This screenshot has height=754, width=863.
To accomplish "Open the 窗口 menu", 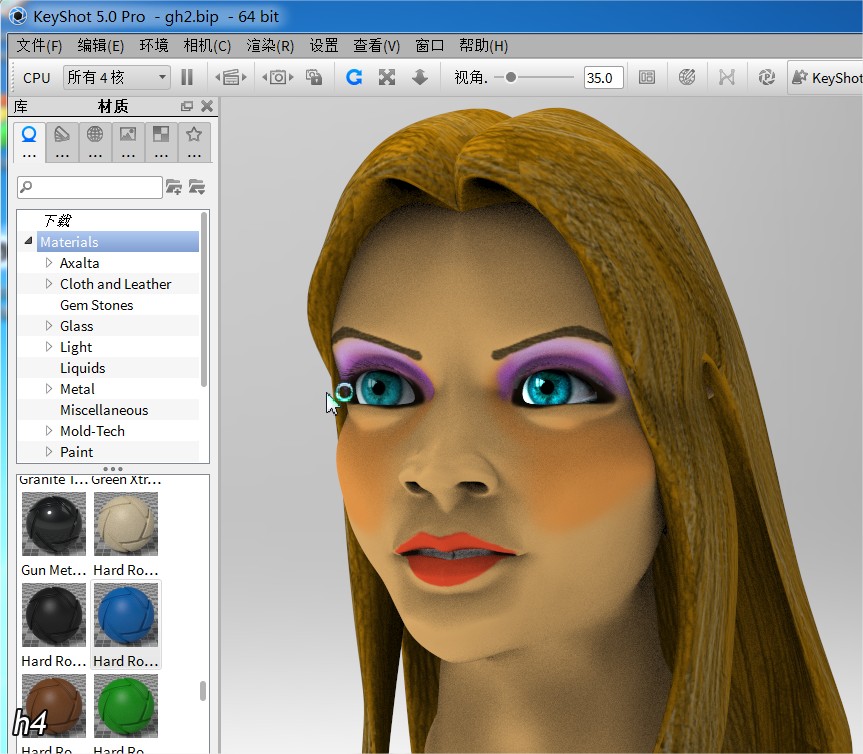I will point(429,45).
